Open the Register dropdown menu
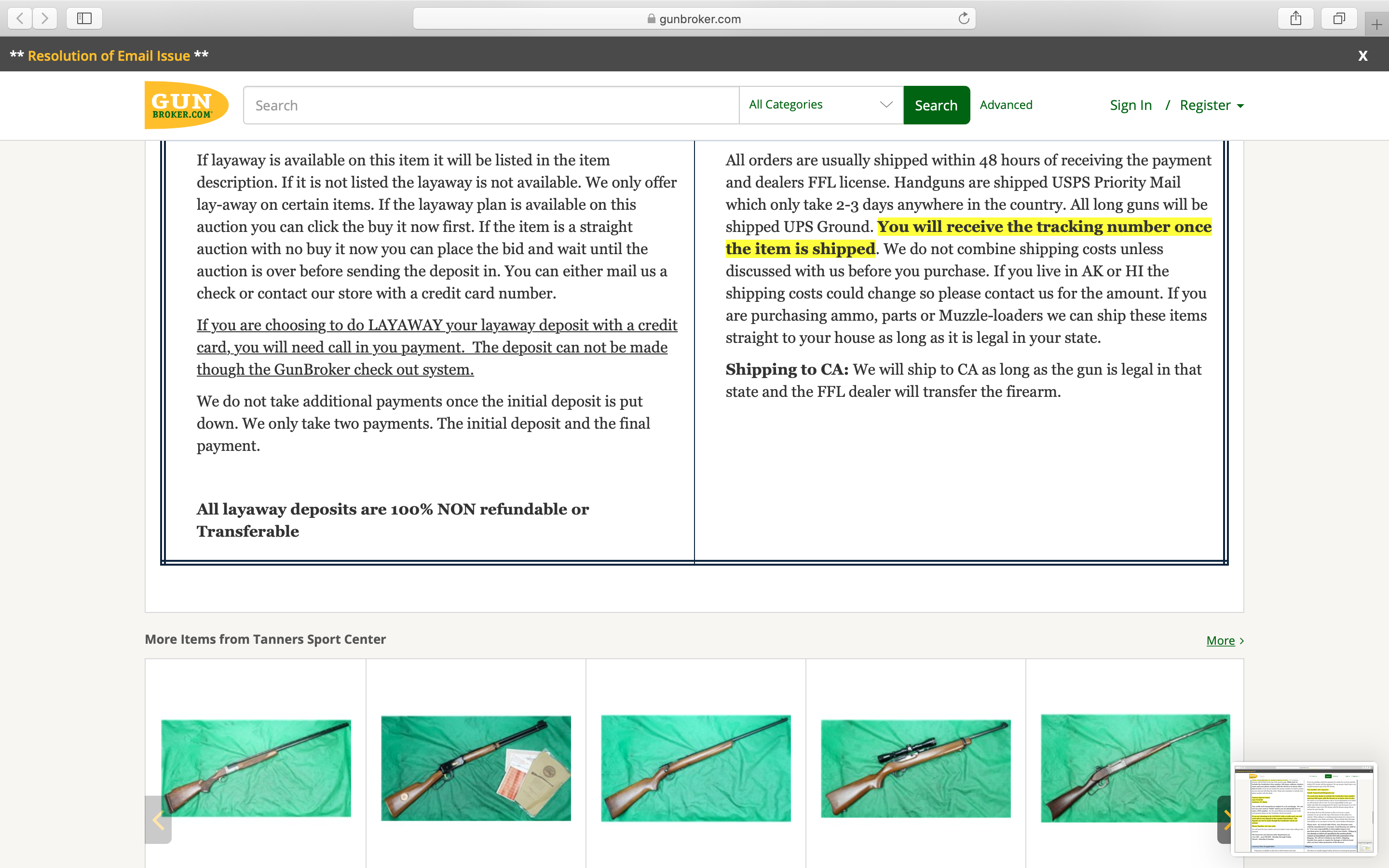Viewport: 1389px width, 868px height. tap(1212, 105)
